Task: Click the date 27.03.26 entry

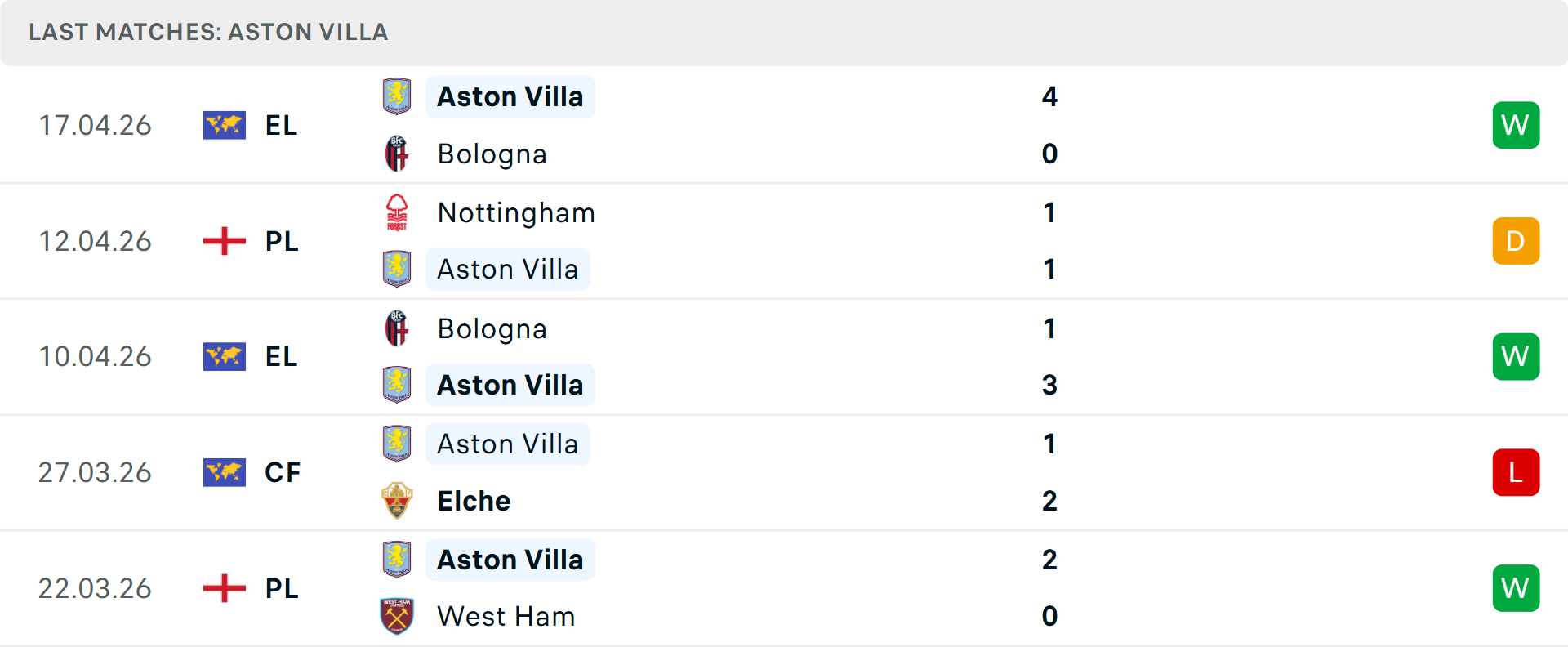Action: pyautogui.click(x=96, y=472)
